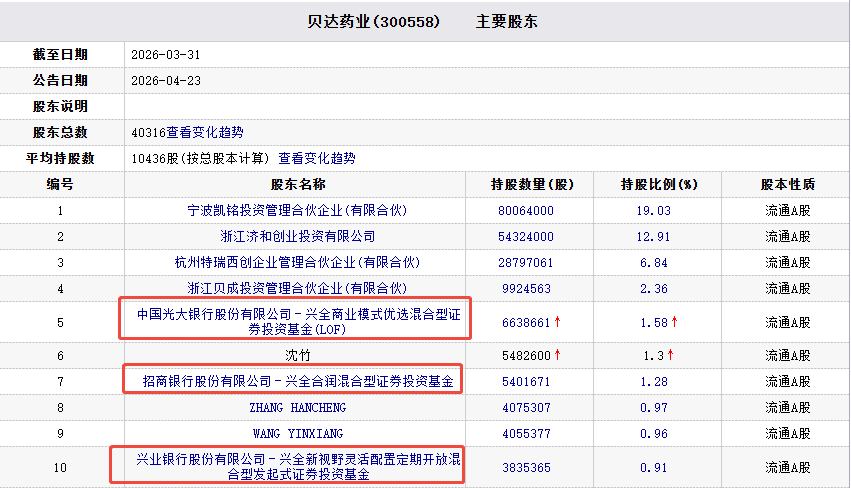Open 中国光大银行 兴全商业模式优选混合型基金 link
Screen dimensions: 851x488
tap(298, 321)
